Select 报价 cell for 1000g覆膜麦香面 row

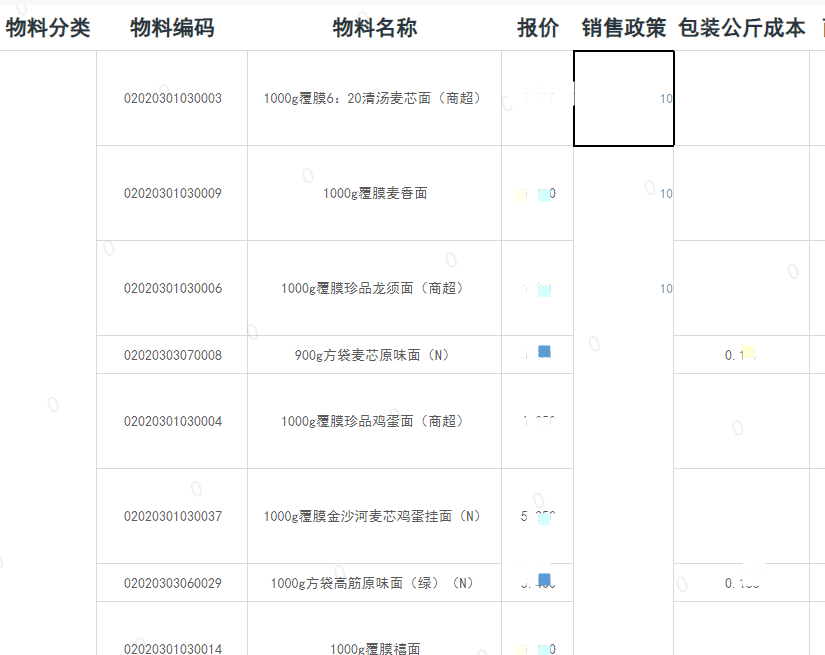click(x=538, y=194)
